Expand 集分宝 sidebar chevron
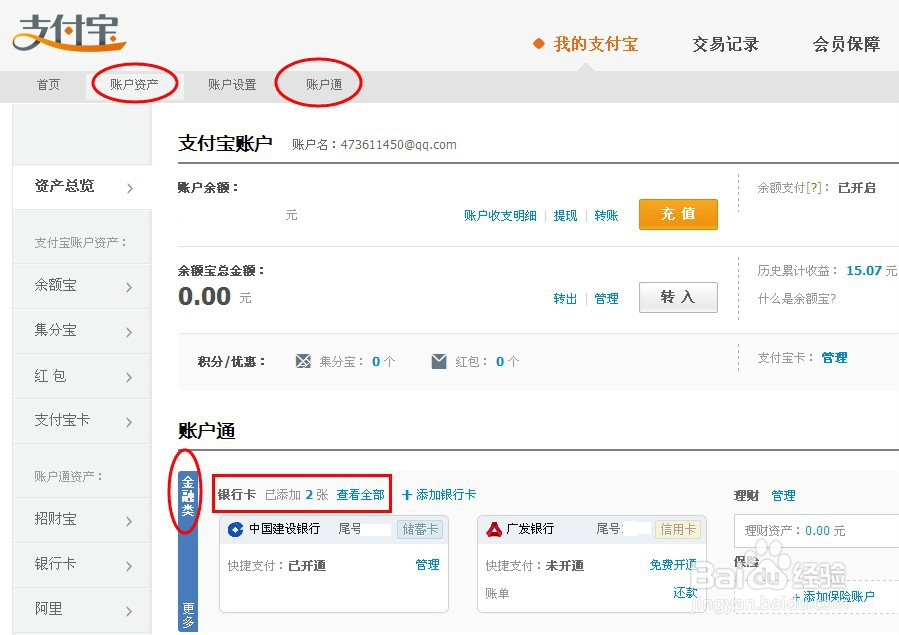Viewport: 899px width, 635px height. [130, 332]
